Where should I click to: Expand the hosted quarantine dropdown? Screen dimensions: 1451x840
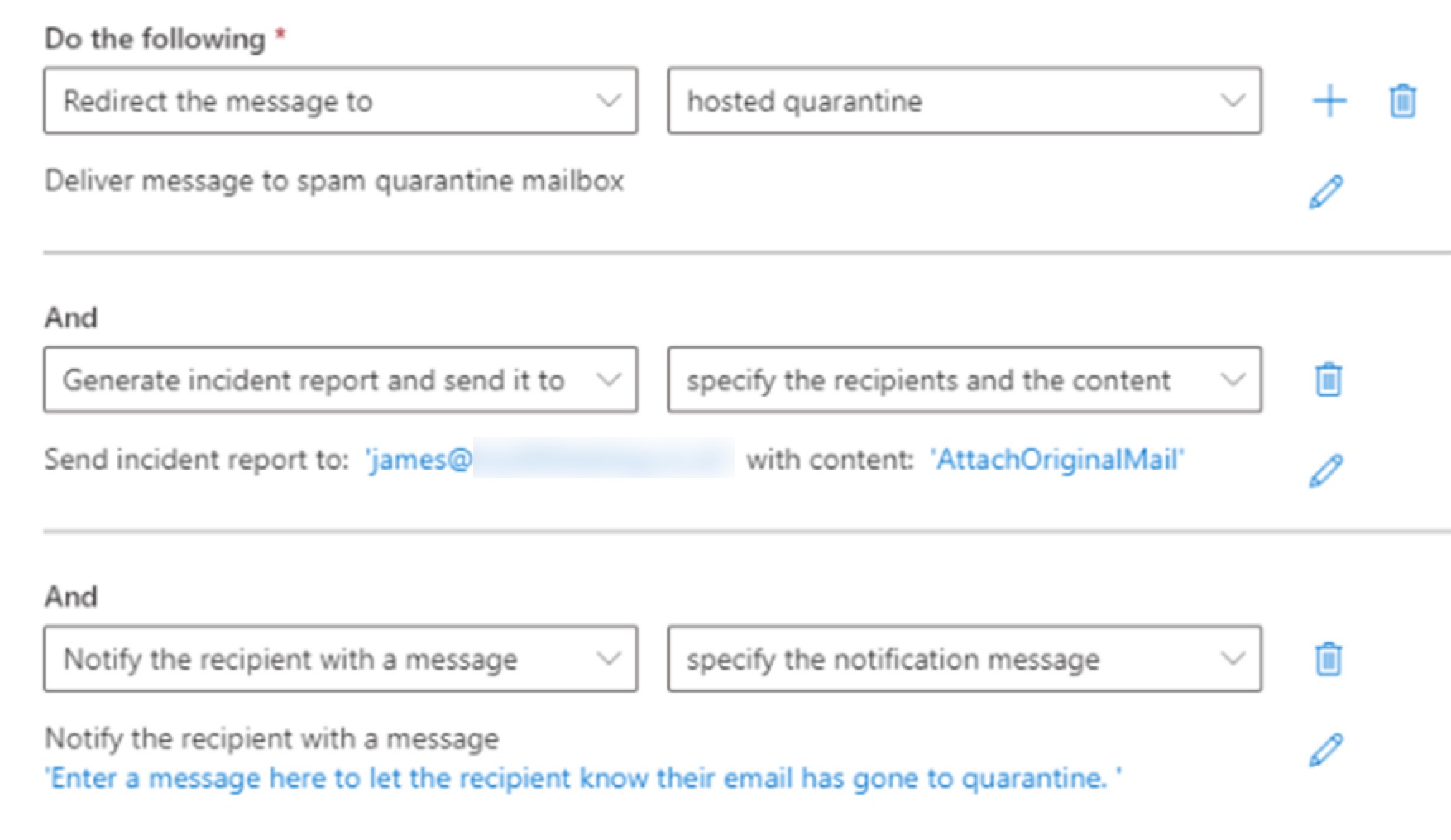pos(965,101)
